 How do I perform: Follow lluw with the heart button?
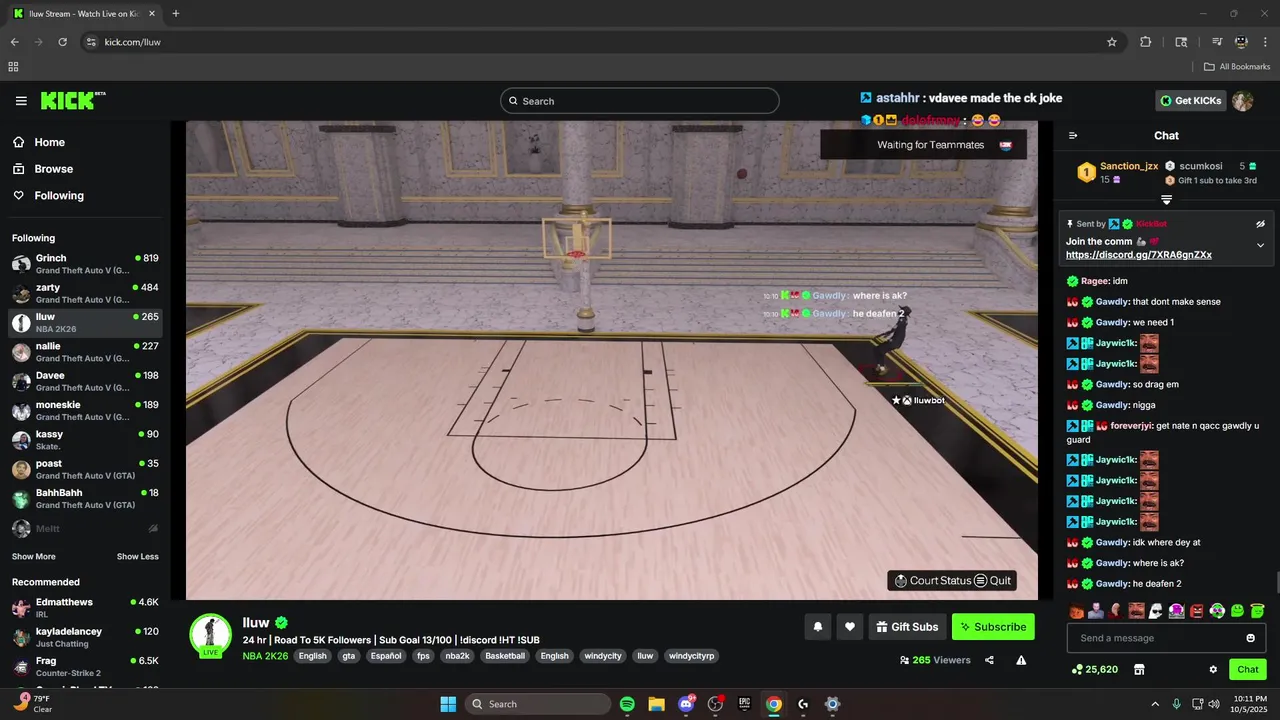(850, 627)
